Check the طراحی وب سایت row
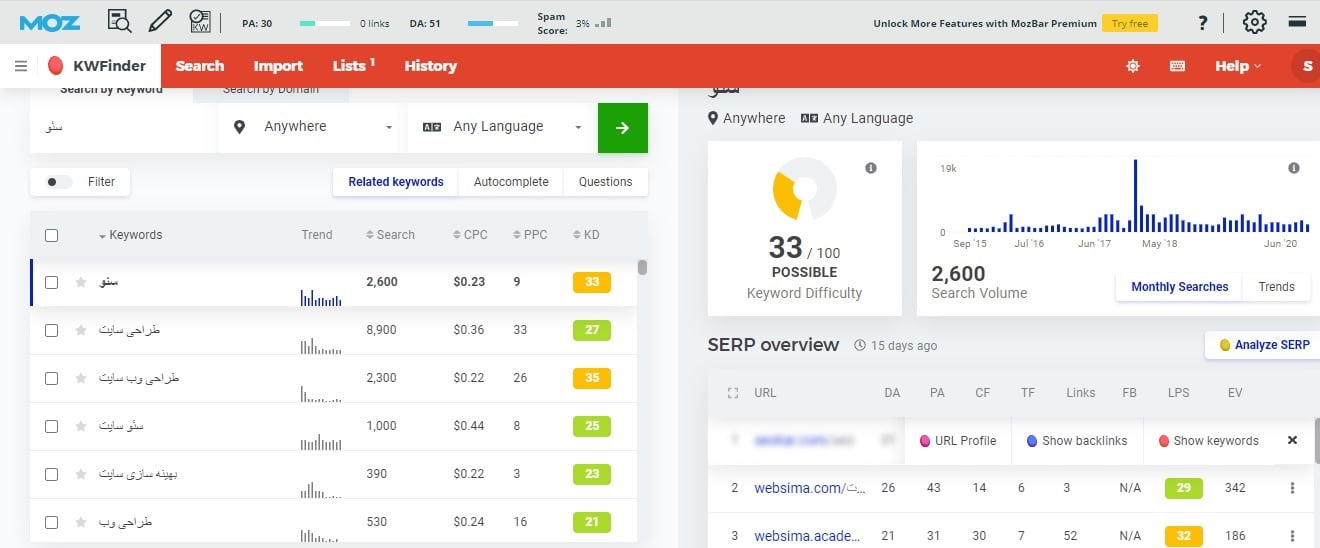Screen dimensions: 1320x548 point(51,378)
